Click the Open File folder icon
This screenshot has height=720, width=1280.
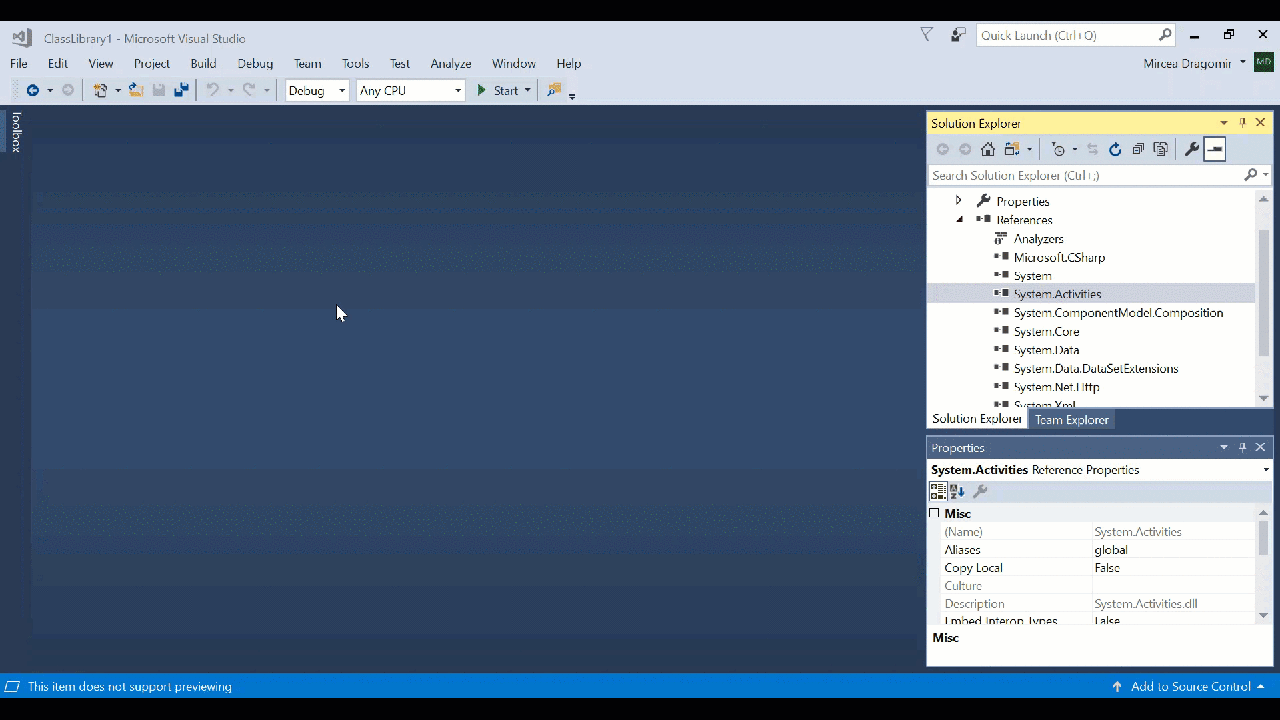coord(136,90)
